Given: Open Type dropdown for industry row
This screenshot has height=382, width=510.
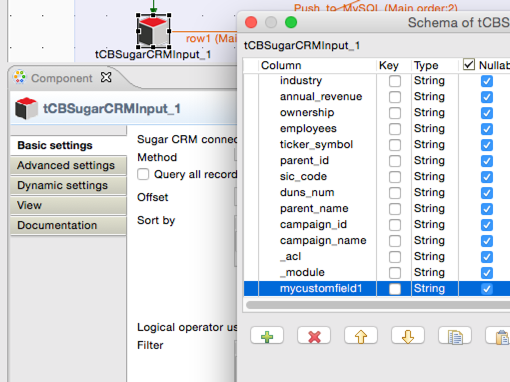Looking at the screenshot, I should click(x=435, y=81).
